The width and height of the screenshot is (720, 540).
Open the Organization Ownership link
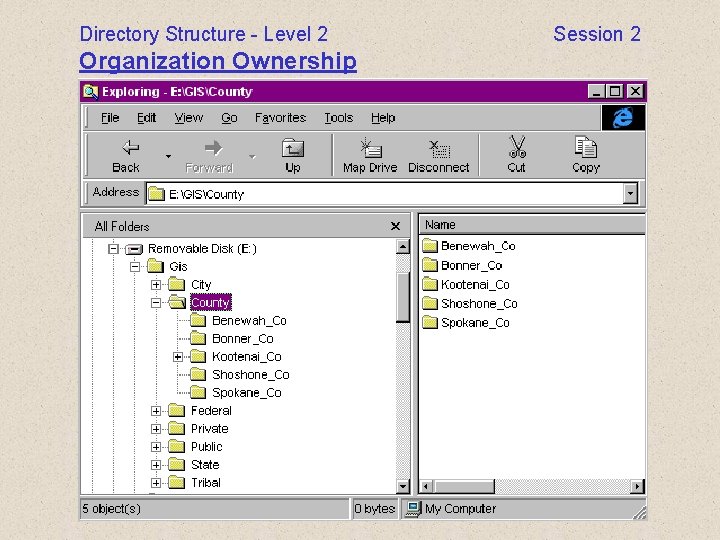tap(218, 62)
